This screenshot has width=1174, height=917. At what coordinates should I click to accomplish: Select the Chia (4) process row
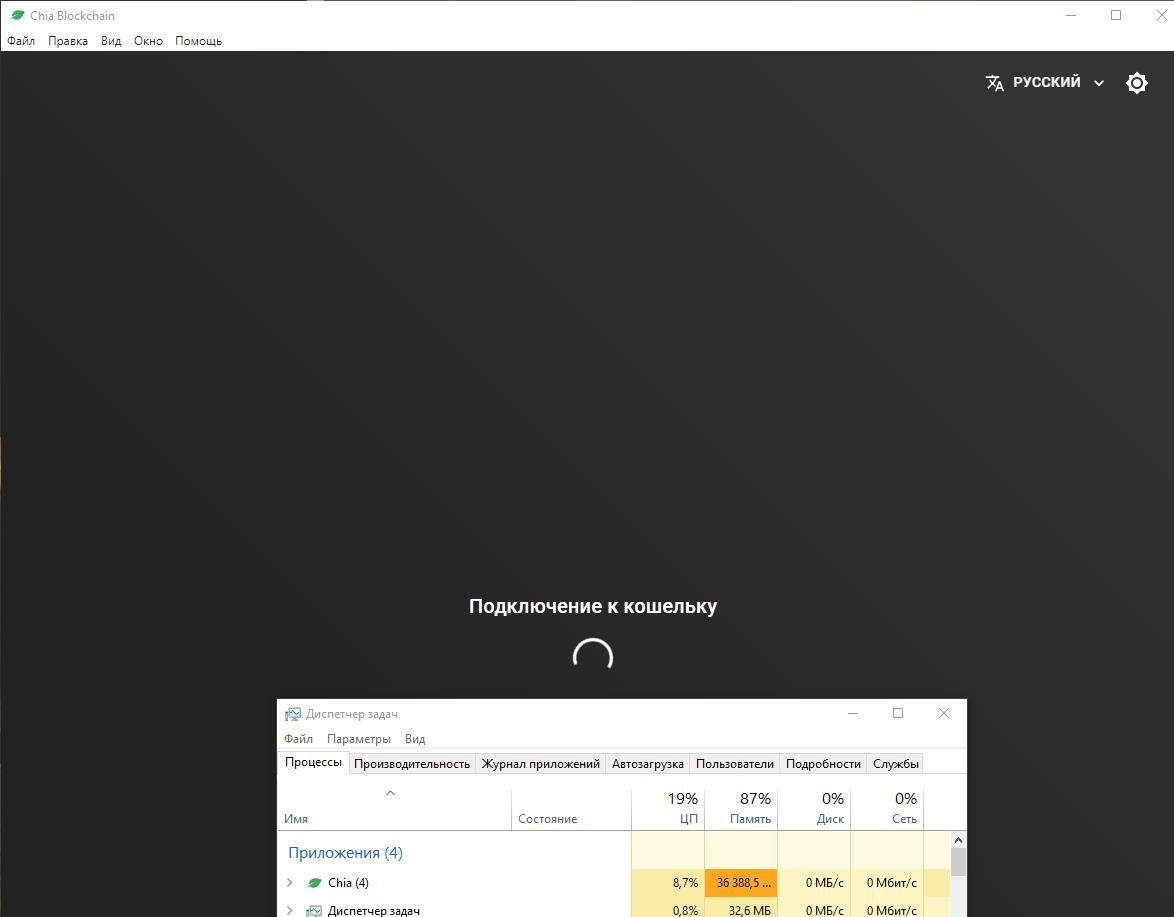[x=613, y=883]
